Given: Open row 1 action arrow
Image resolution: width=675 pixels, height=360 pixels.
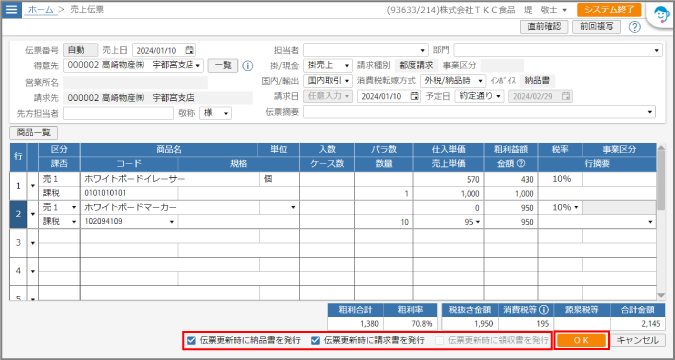Looking at the screenshot, I should click(33, 186).
